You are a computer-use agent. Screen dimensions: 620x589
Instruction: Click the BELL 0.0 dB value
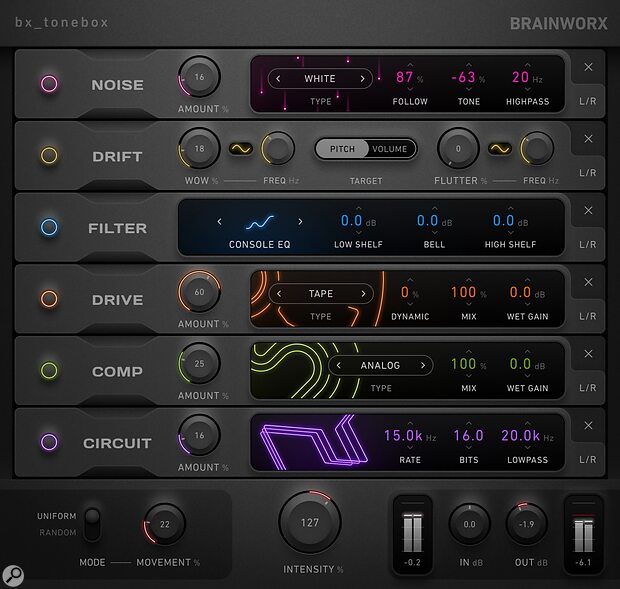434,221
